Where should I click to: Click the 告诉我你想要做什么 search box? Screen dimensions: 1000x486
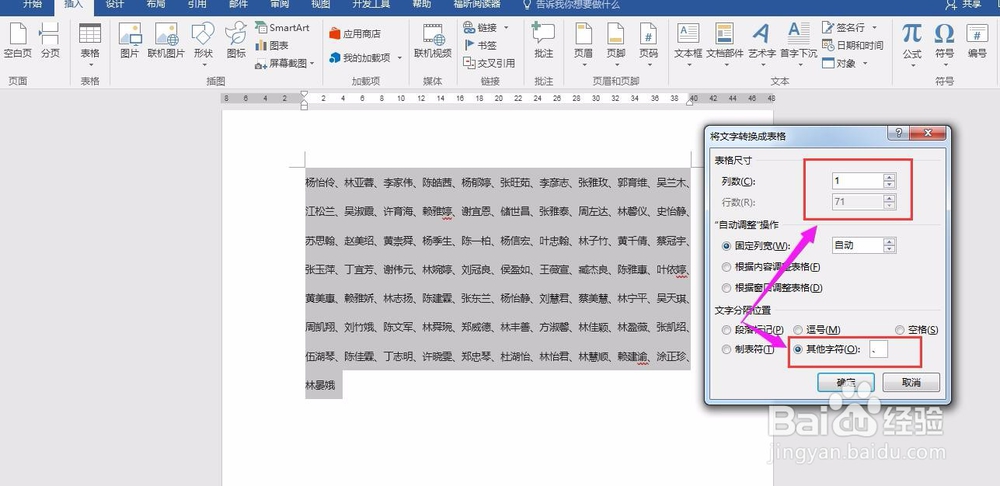pos(570,4)
